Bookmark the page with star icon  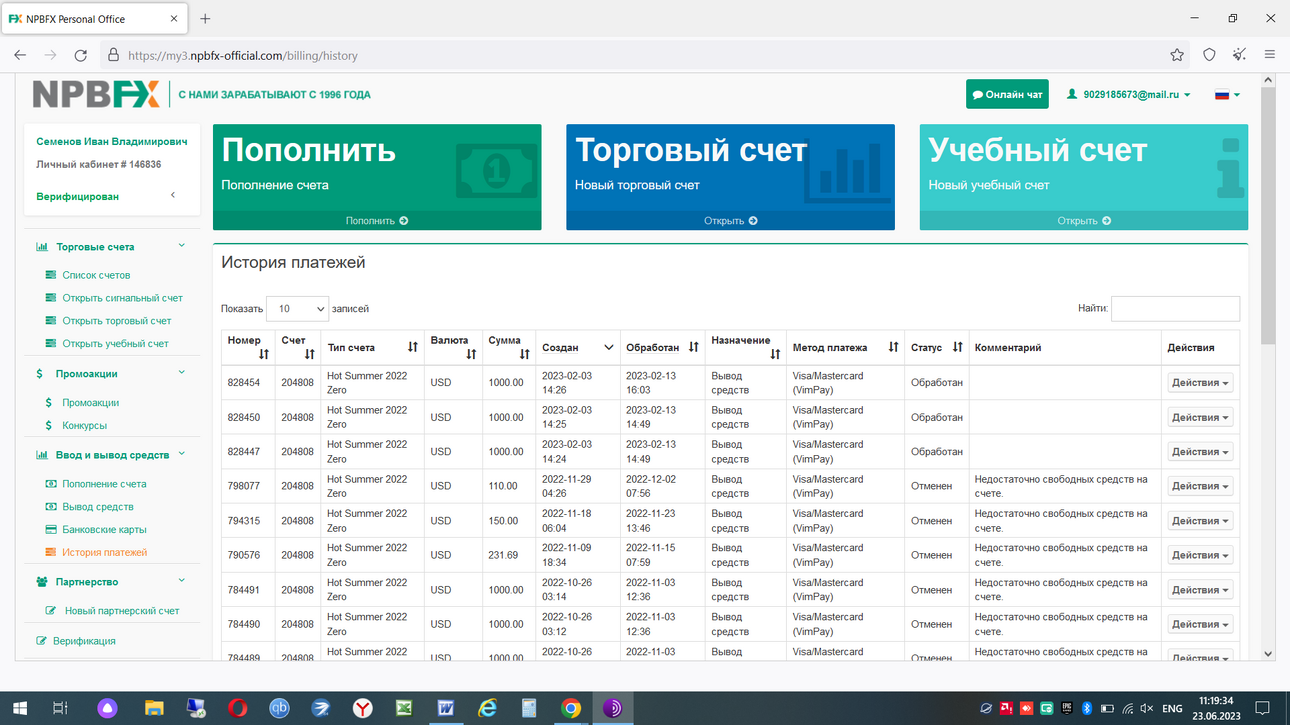tap(1177, 55)
